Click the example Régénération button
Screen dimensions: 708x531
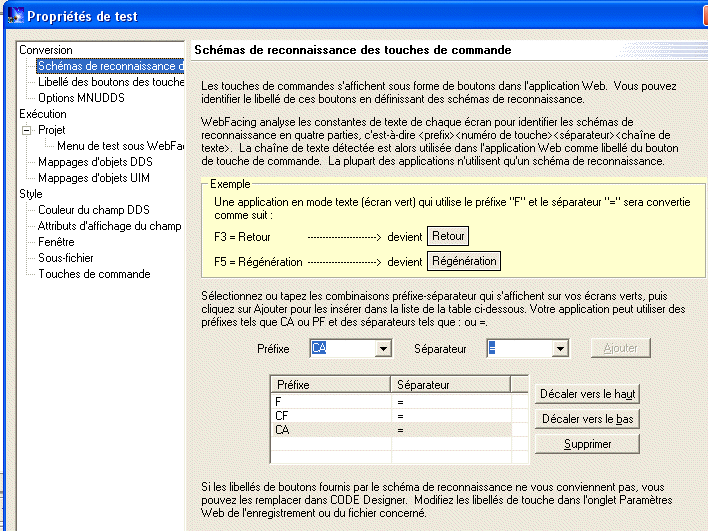click(464, 261)
